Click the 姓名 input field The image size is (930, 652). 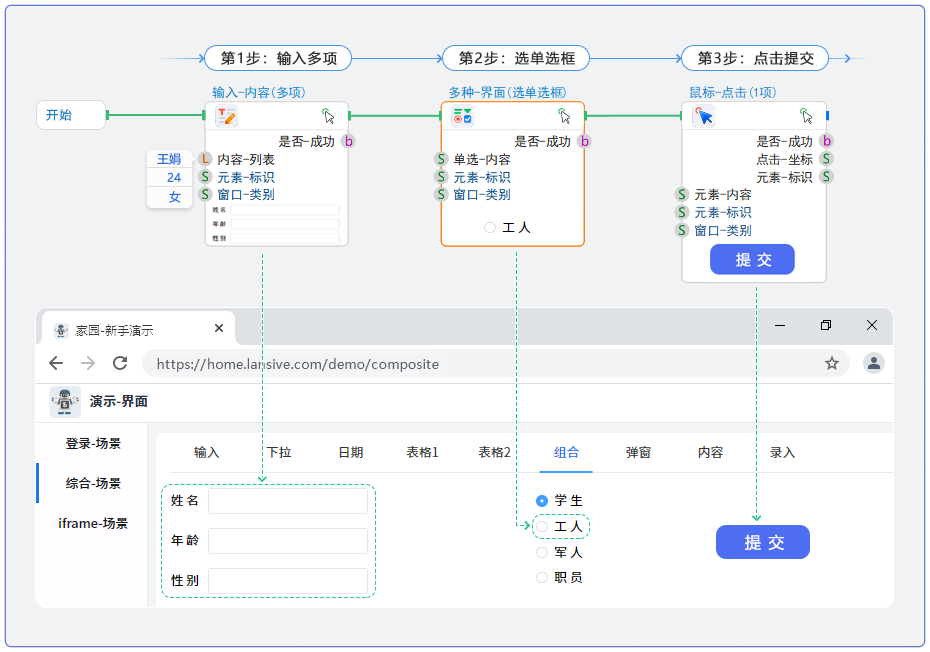(287, 501)
